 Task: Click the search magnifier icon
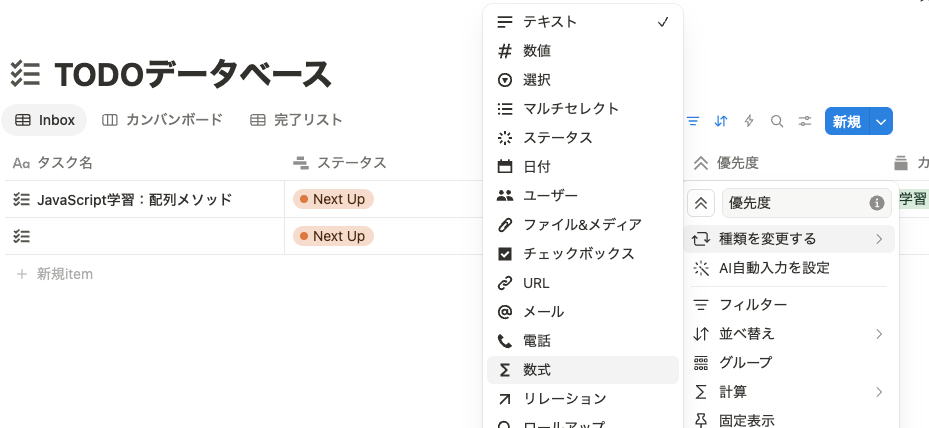[777, 121]
